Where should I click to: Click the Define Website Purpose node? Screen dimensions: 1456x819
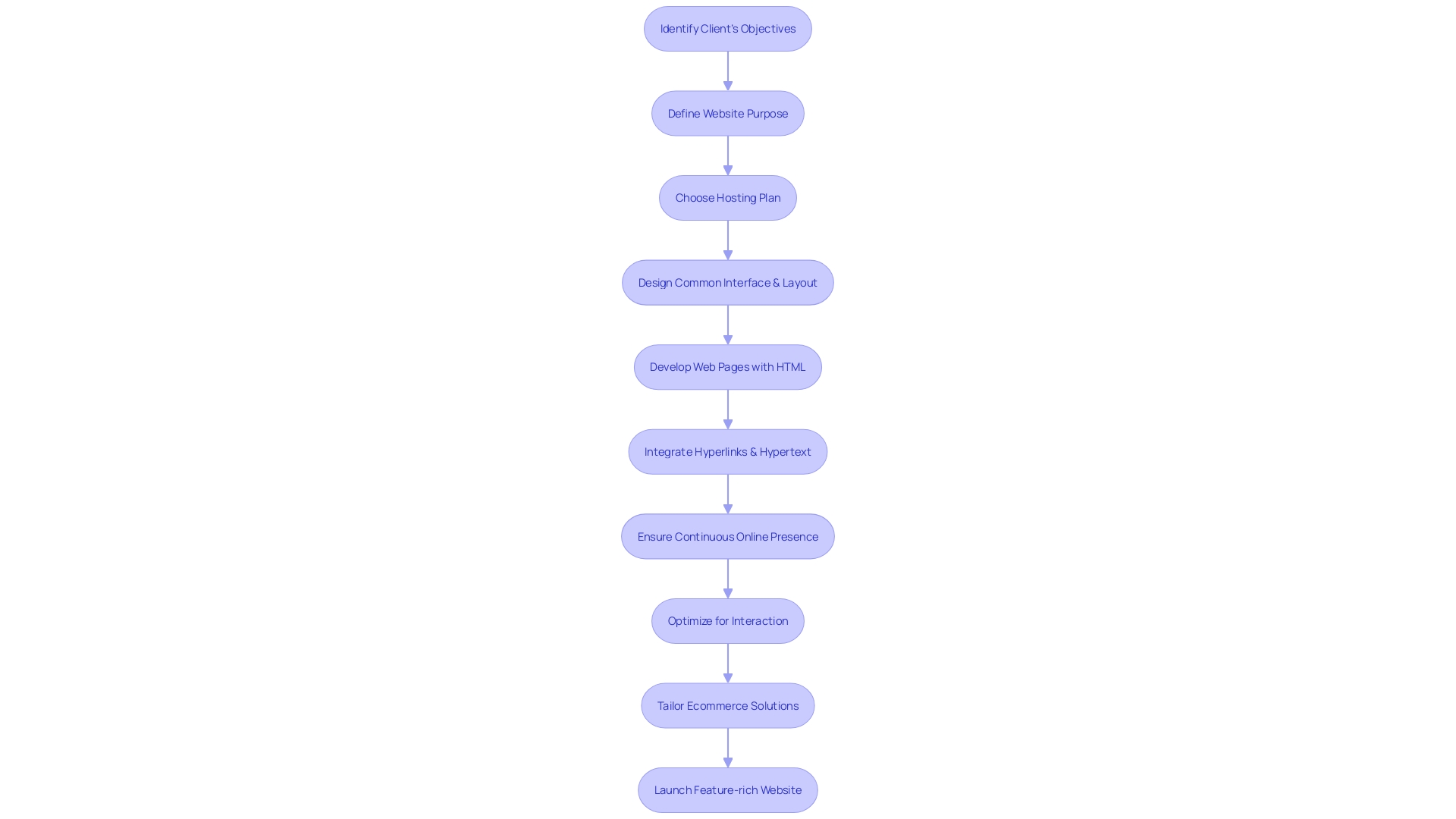coord(728,112)
